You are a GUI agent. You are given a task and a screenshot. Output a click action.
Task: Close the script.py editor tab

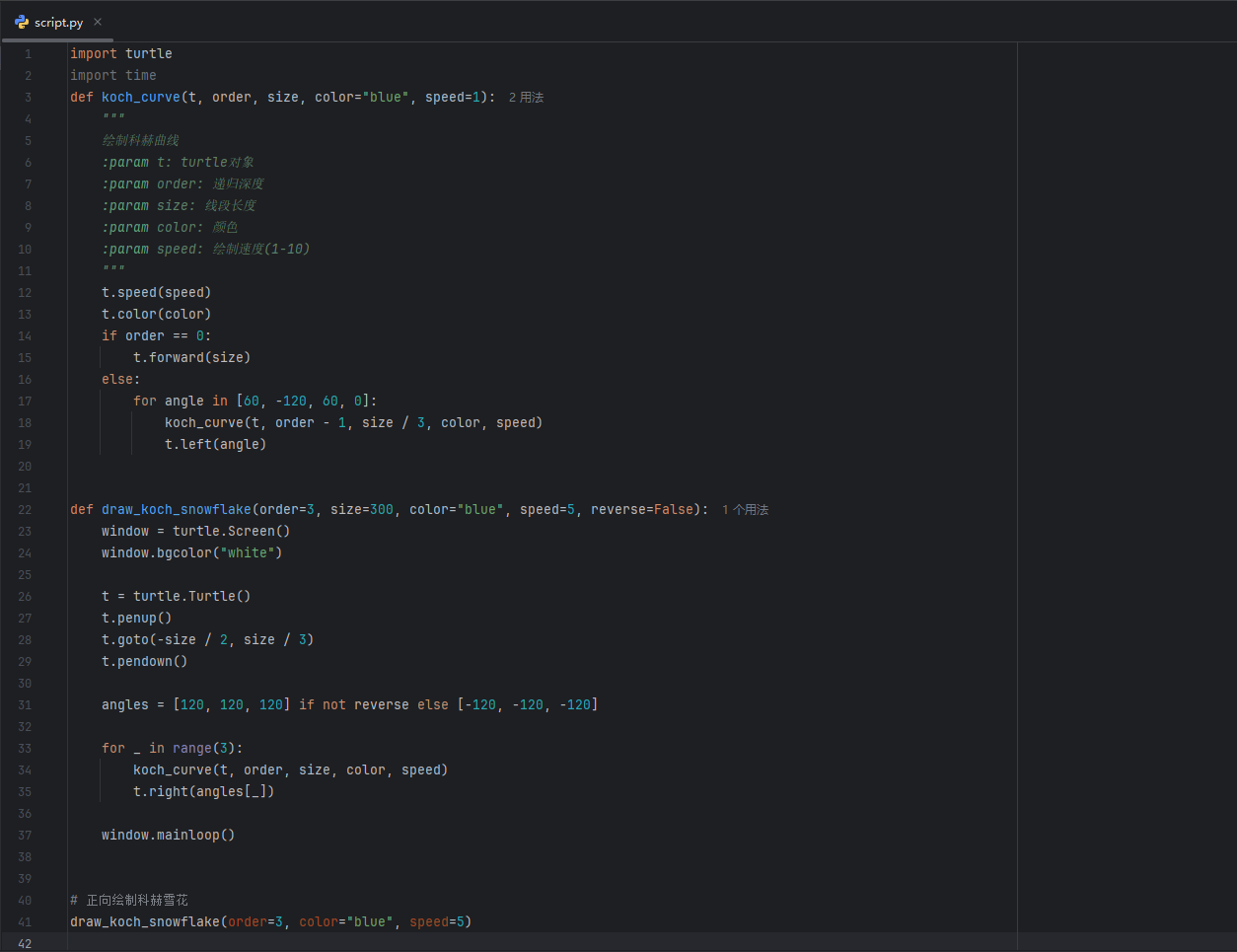click(x=98, y=22)
